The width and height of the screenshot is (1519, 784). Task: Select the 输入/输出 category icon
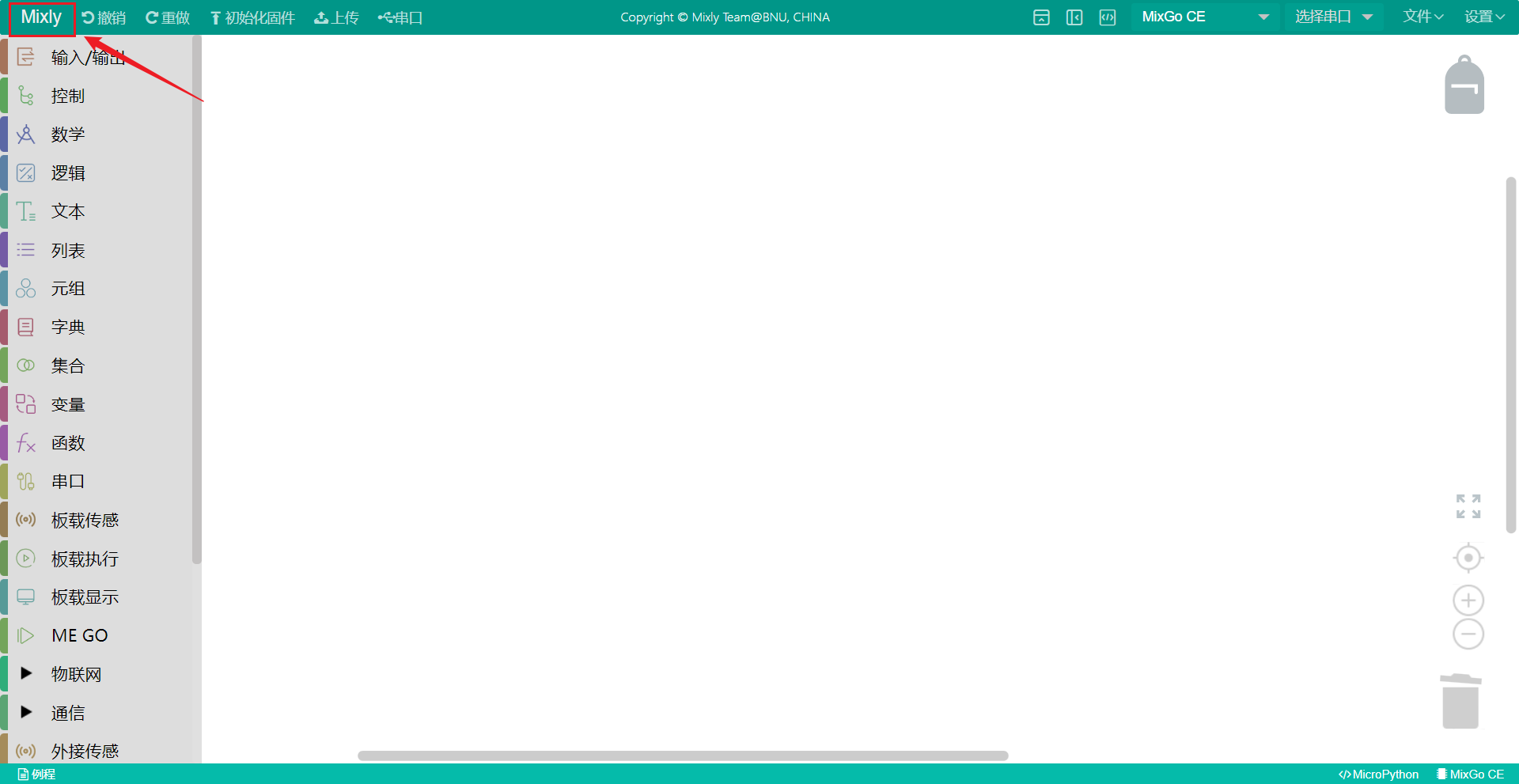click(26, 57)
